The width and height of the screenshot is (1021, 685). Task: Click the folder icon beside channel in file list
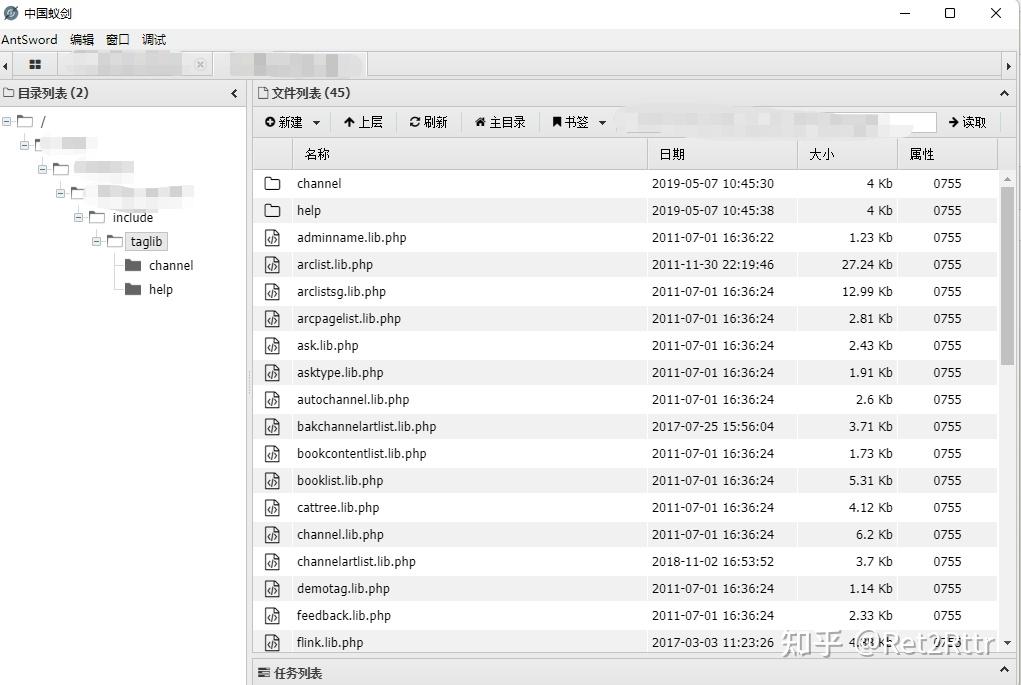pos(272,183)
